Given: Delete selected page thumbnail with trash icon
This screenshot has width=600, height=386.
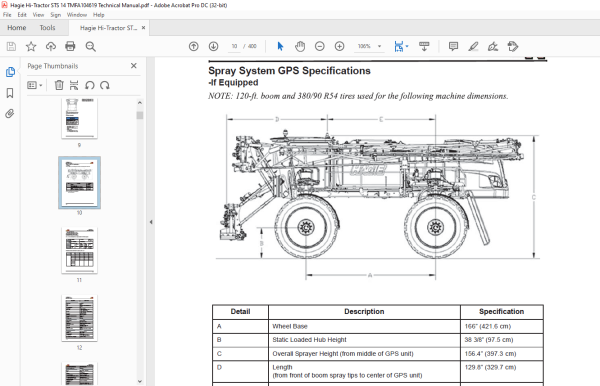Looking at the screenshot, I should [x=59, y=85].
